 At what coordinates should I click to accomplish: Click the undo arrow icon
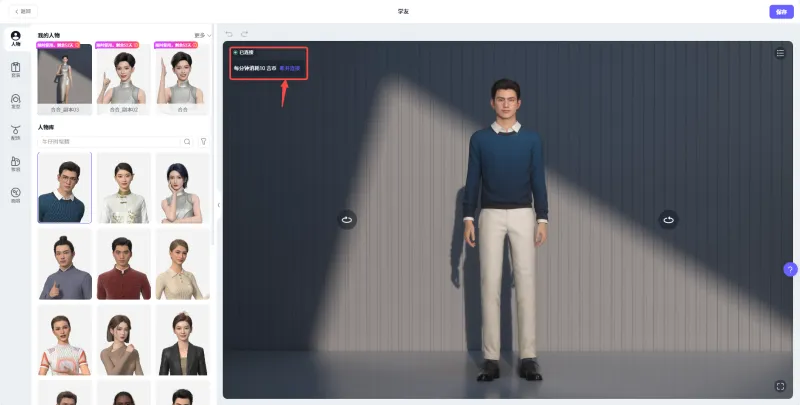[x=229, y=34]
